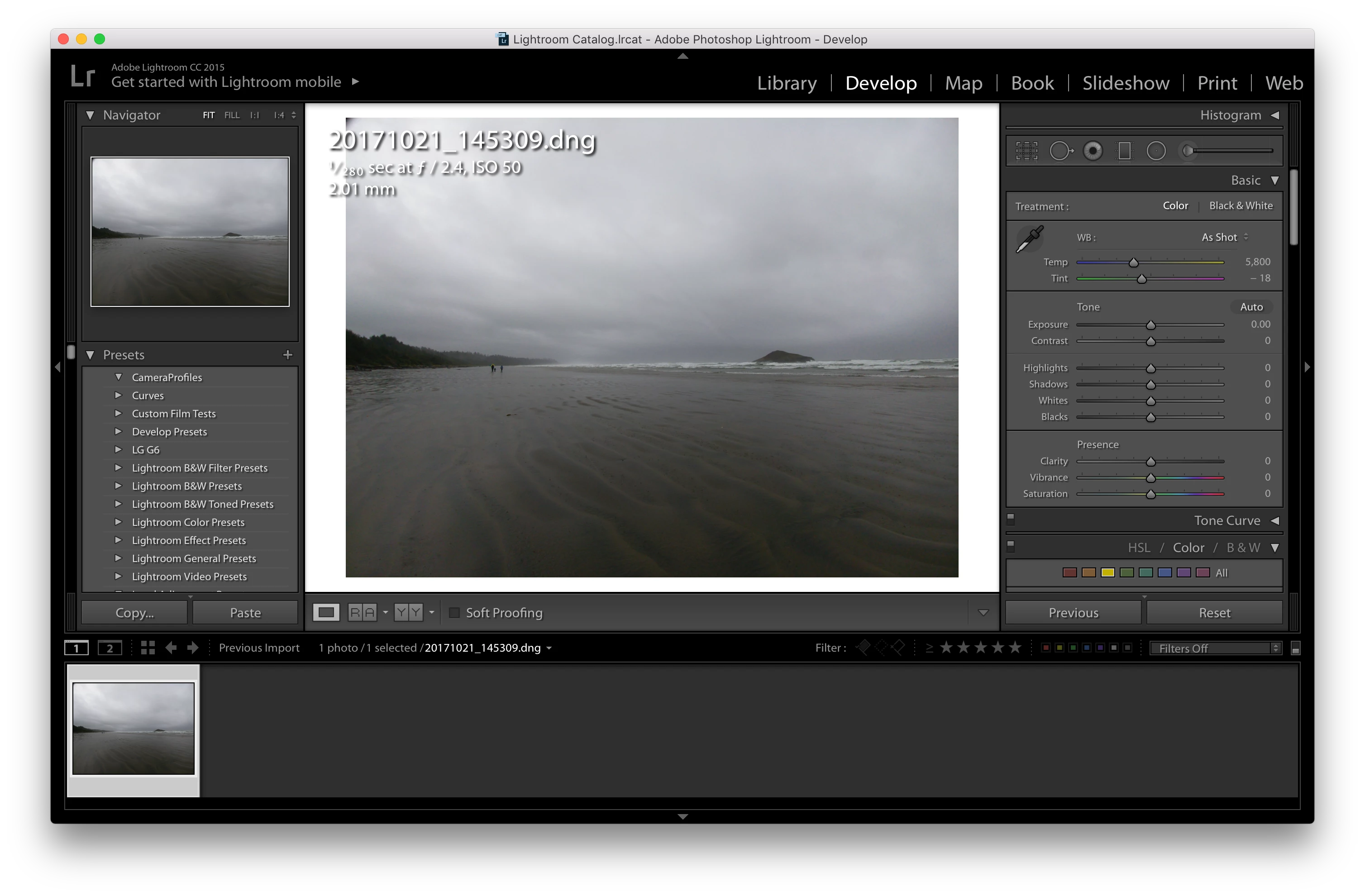Screen dimensions: 1365x896
Task: Click the Auto tone button
Action: (x=1251, y=307)
